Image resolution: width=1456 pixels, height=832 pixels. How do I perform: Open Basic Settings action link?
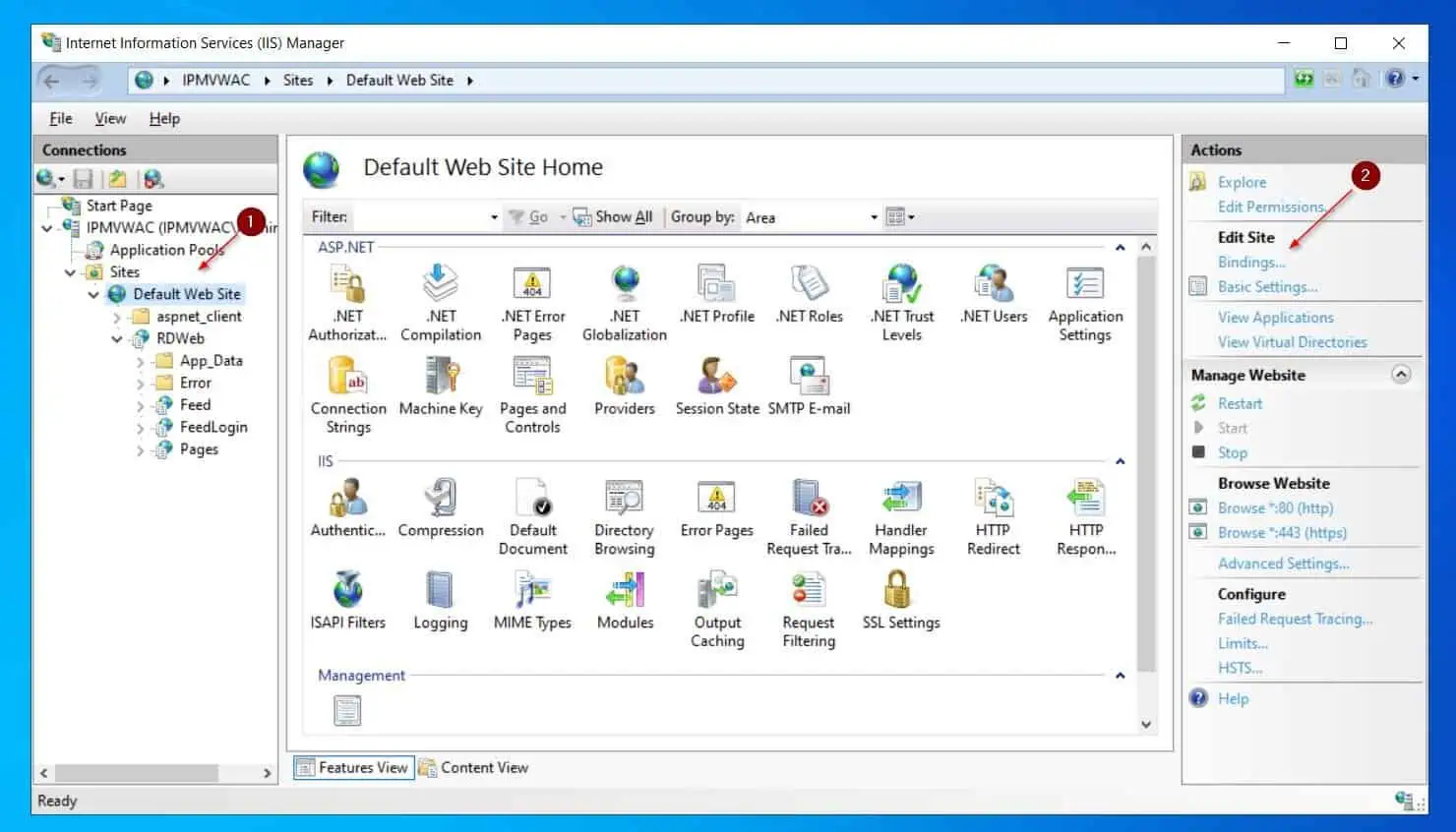pos(1267,287)
